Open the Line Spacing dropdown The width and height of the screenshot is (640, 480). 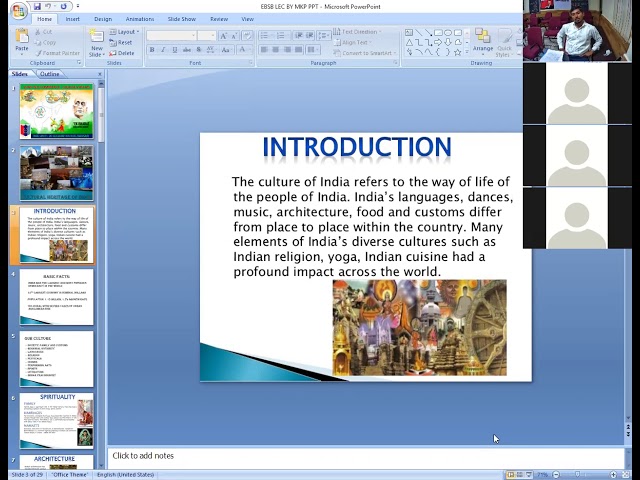pyautogui.click(x=324, y=36)
